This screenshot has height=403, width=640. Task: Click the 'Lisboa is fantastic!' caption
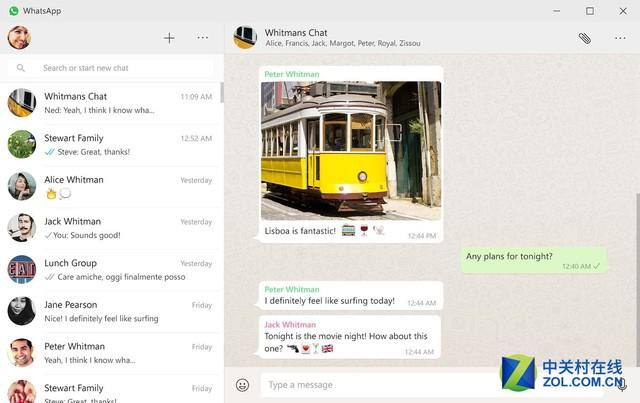click(300, 231)
